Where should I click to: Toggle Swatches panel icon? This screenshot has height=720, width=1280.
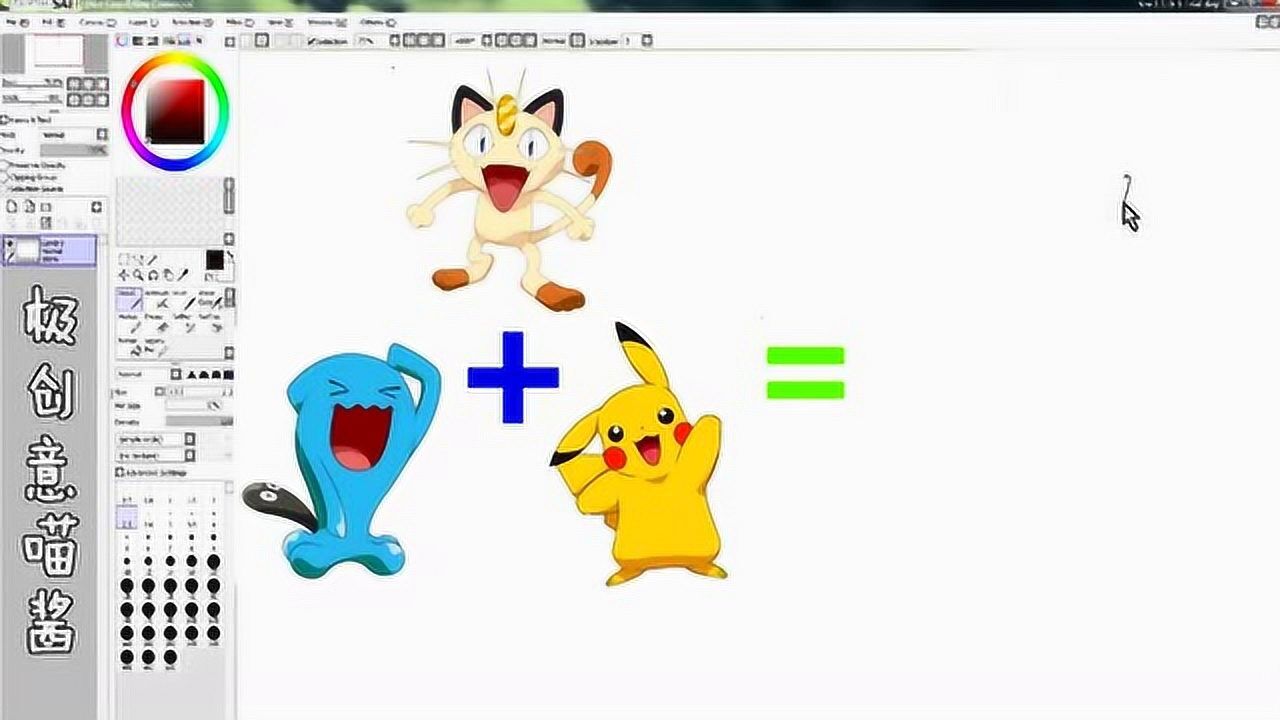pyautogui.click(x=184, y=41)
